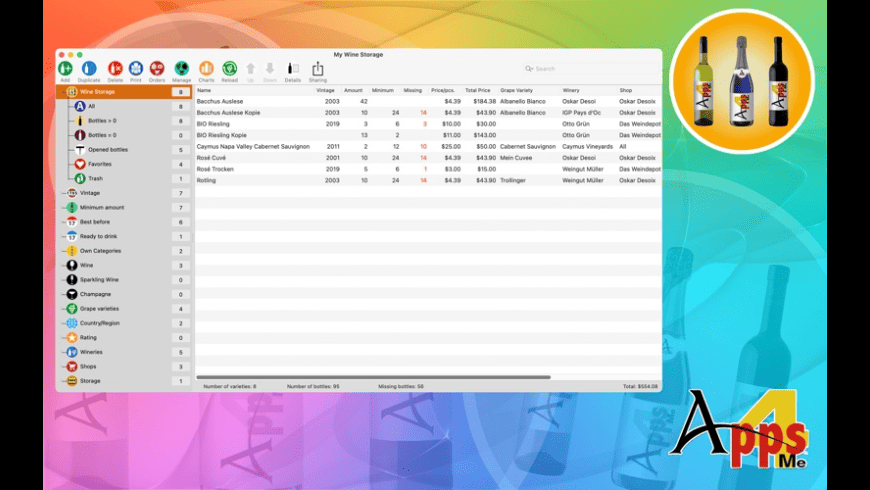870x490 pixels.
Task: Select the Shops category
Action: click(x=124, y=366)
